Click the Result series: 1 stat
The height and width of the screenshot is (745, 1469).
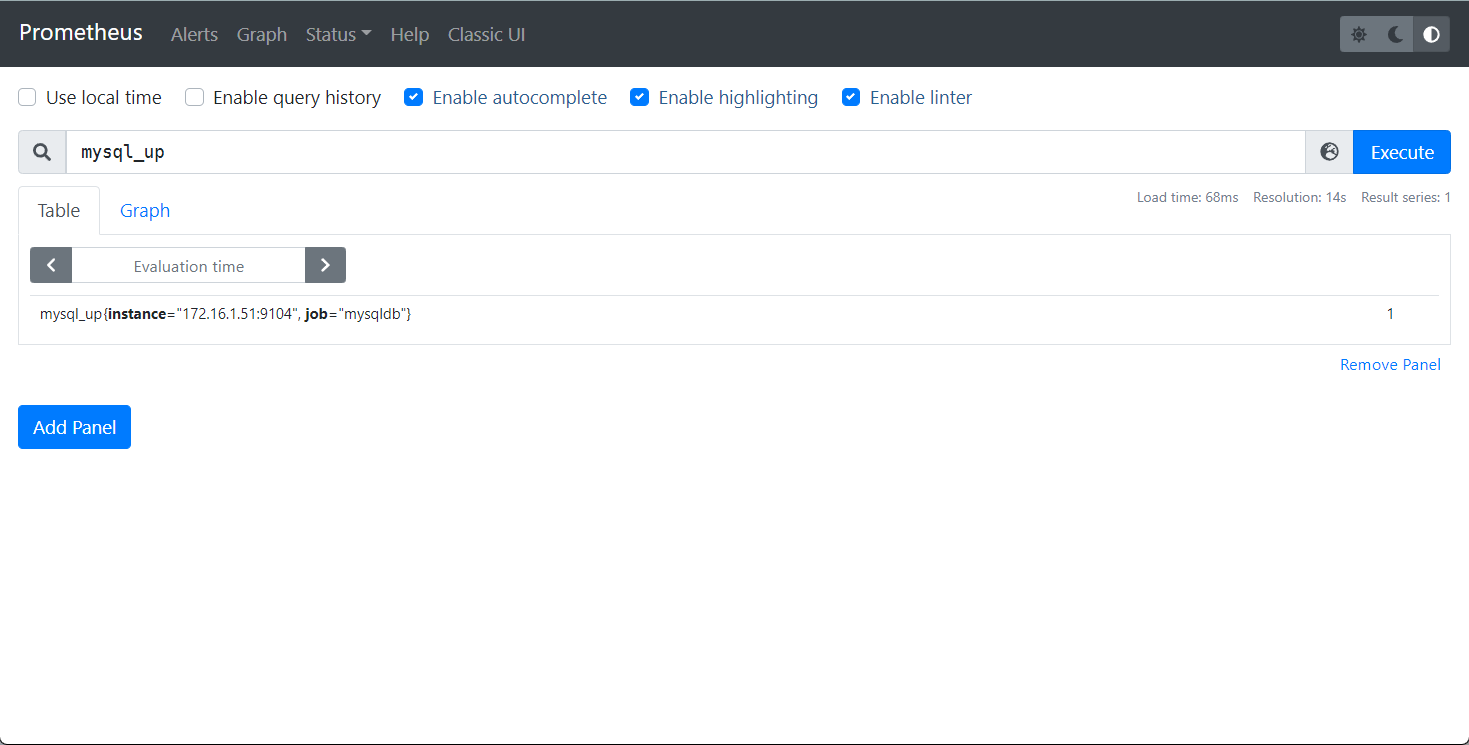pos(1406,198)
